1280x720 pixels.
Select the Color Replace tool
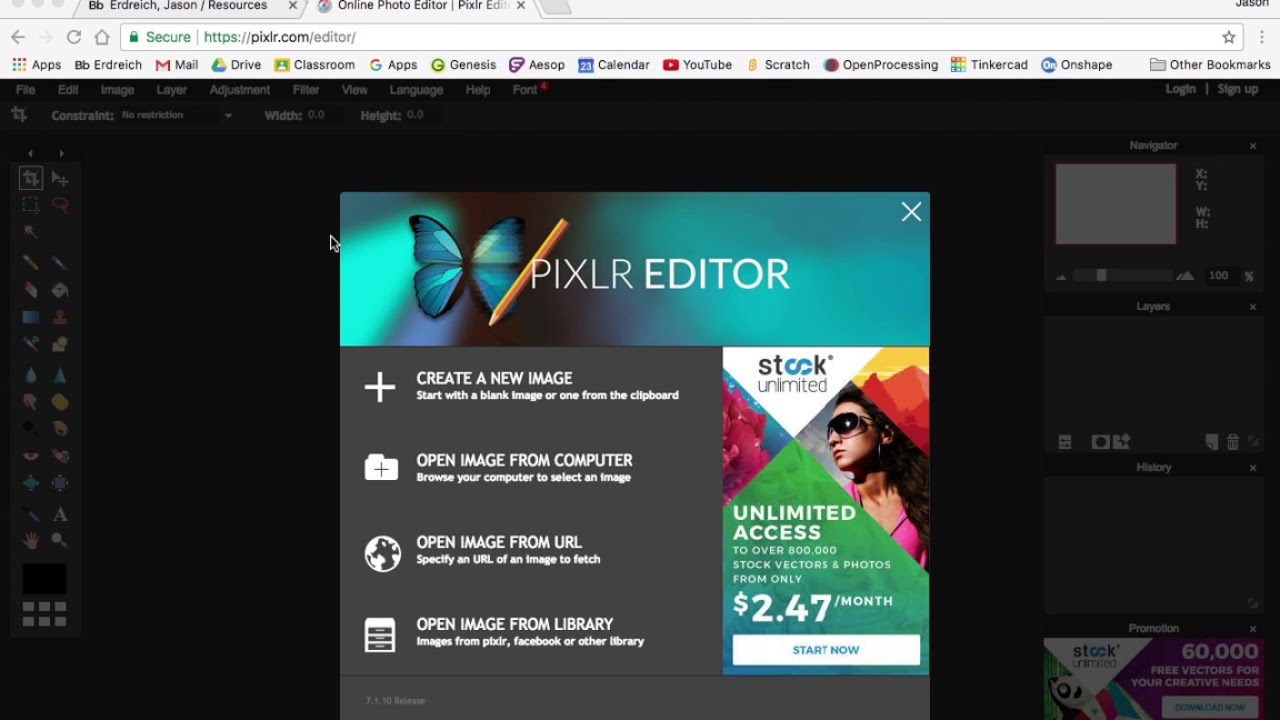(x=31, y=344)
